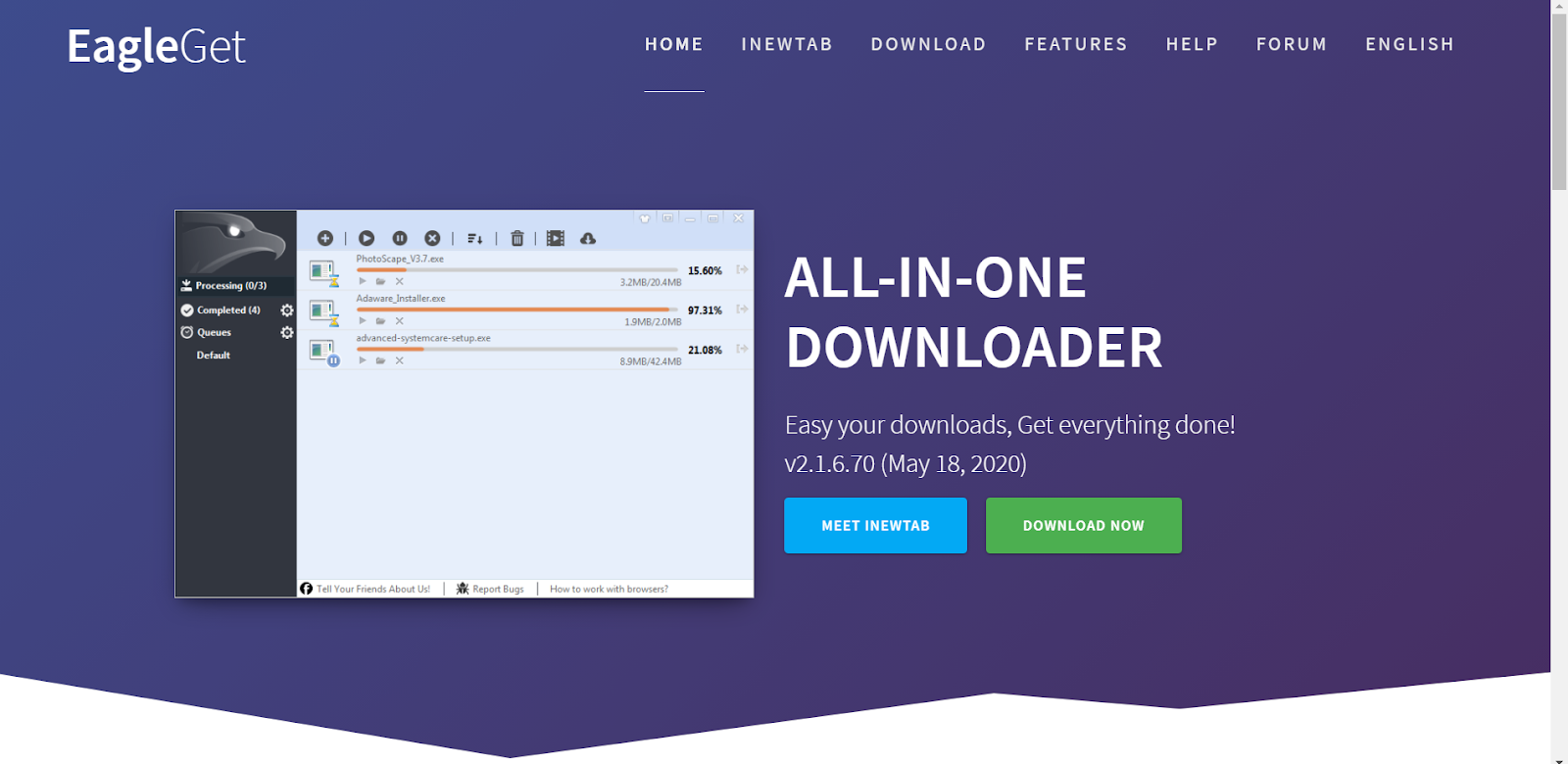Viewport: 1568px width, 764px height.
Task: Click the Adaware_Installer.exe progress bar
Action: tap(516, 309)
